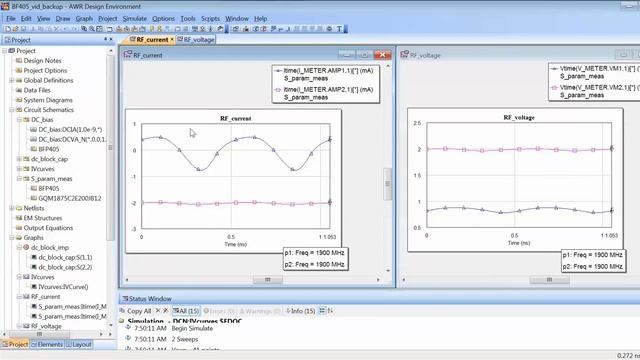Select the Design Notes tree item

pos(42,60)
